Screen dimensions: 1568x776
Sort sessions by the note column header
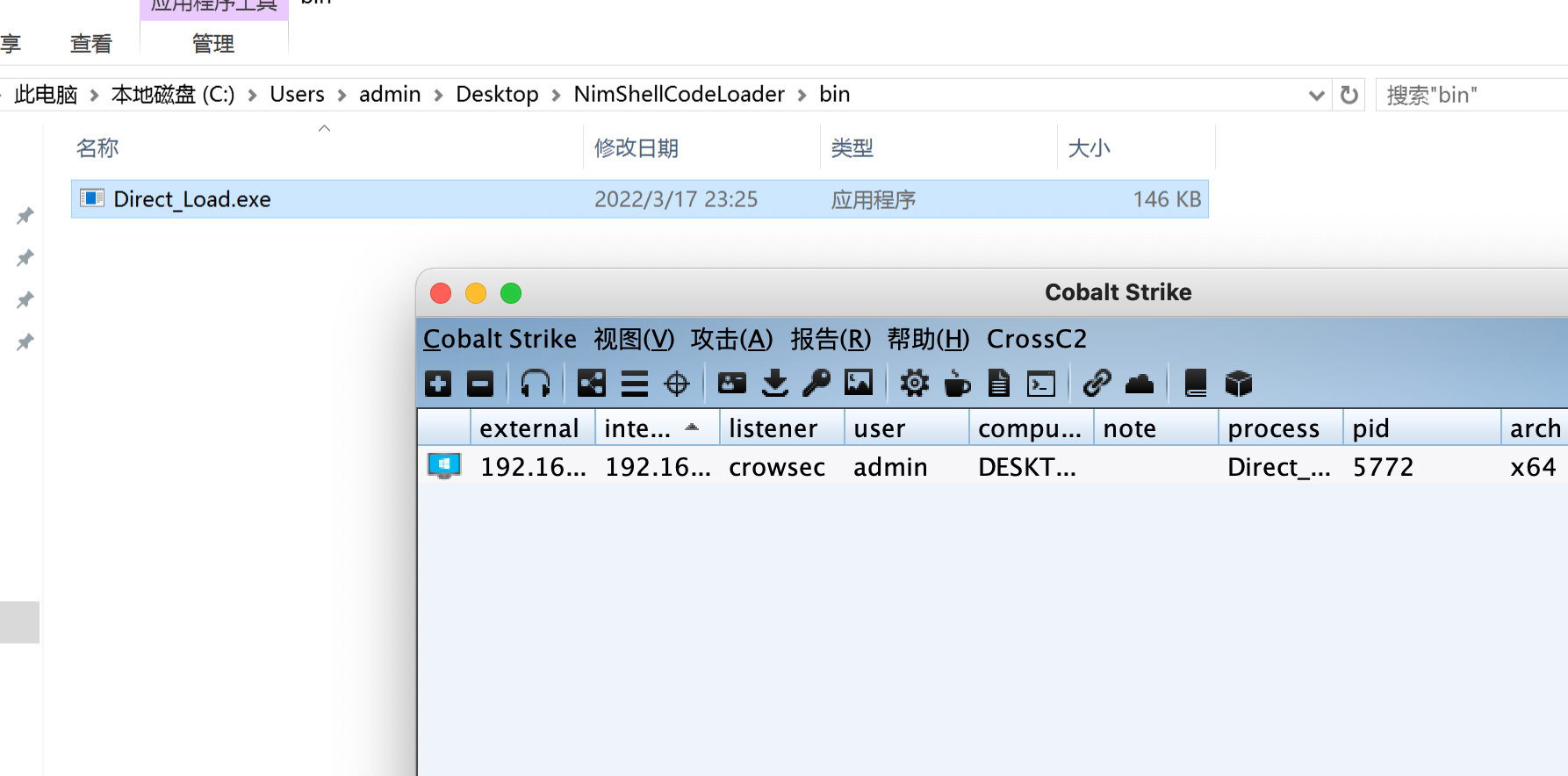coord(1156,428)
